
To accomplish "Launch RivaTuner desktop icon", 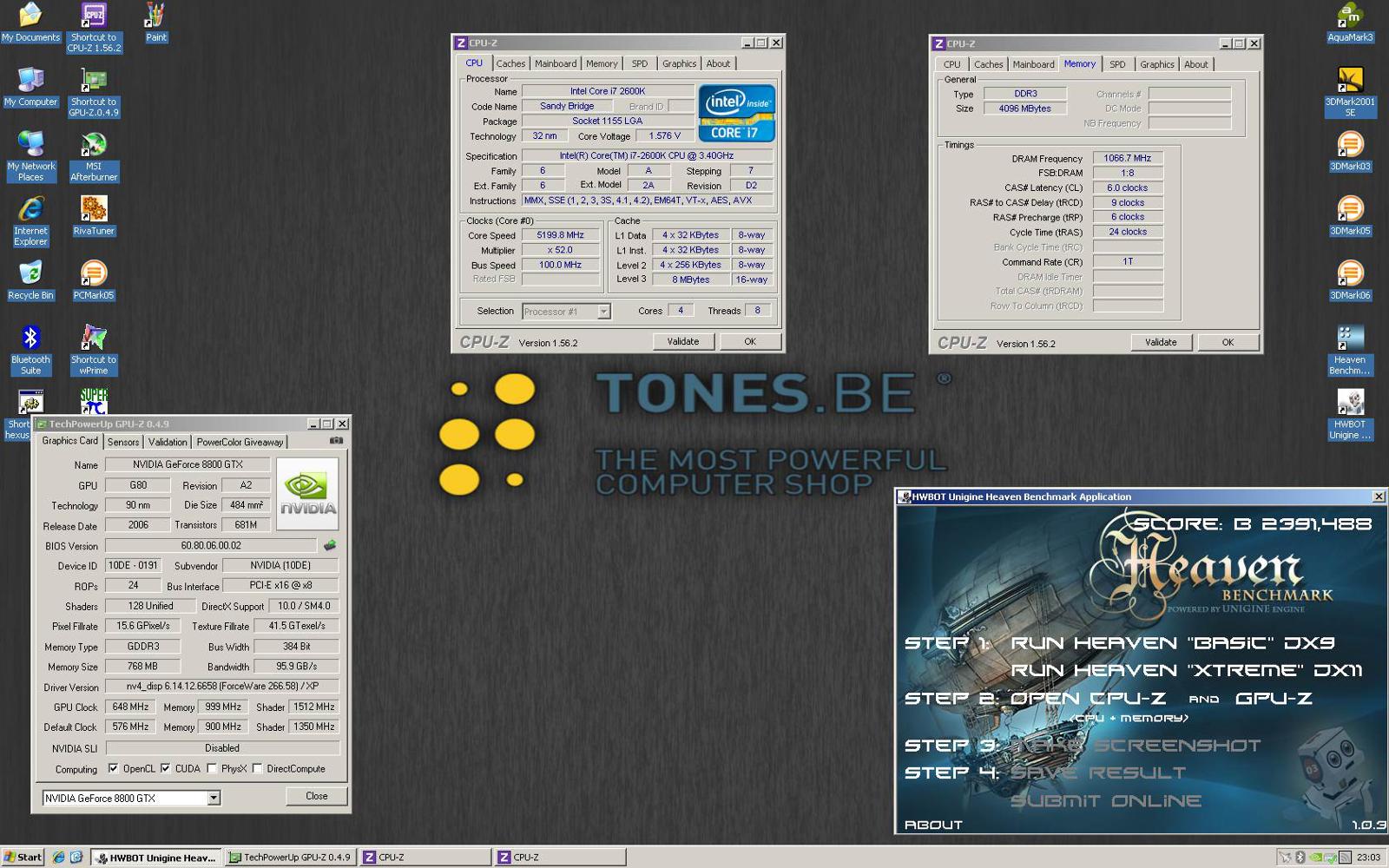I will coord(94,215).
